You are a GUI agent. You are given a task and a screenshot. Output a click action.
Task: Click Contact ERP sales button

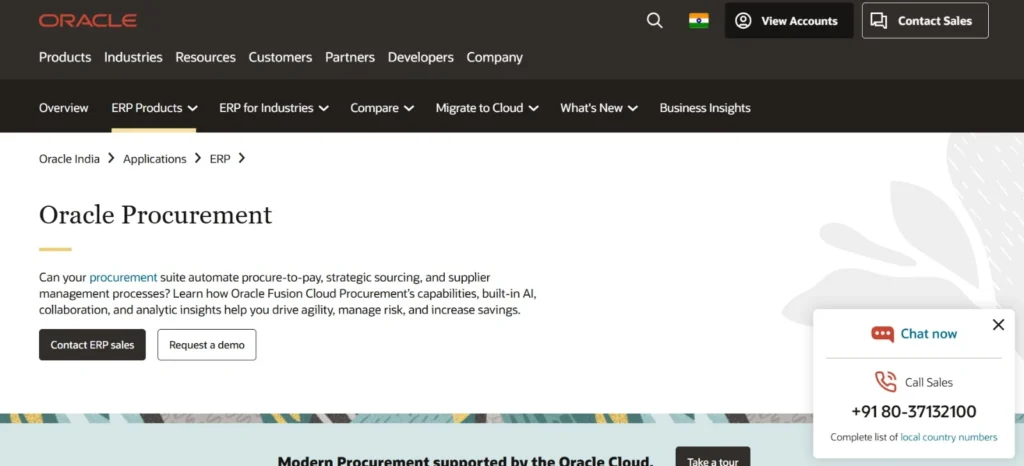click(92, 345)
